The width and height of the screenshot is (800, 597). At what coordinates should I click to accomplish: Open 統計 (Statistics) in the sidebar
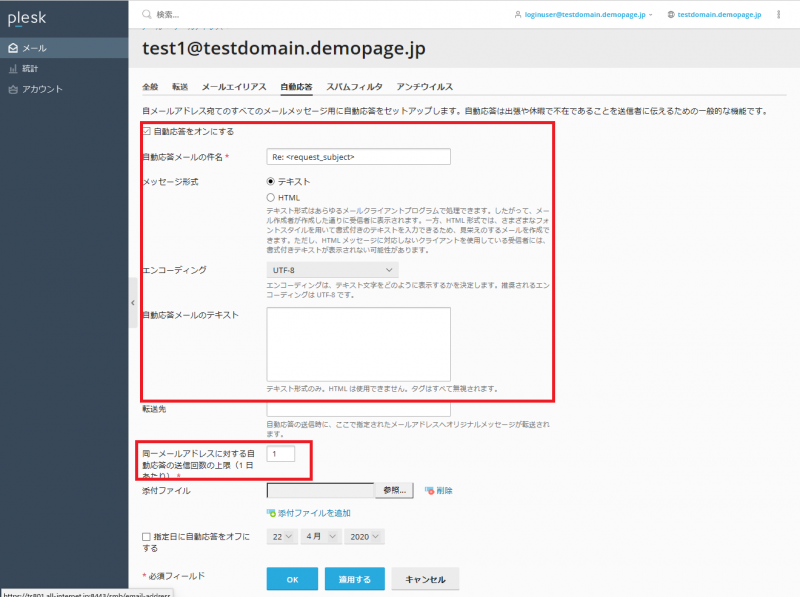click(x=31, y=68)
